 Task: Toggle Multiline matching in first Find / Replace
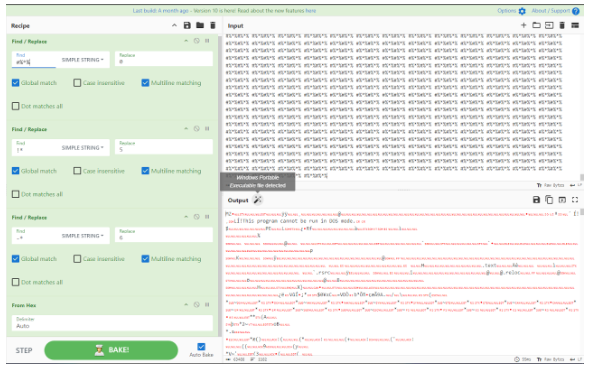[145, 83]
